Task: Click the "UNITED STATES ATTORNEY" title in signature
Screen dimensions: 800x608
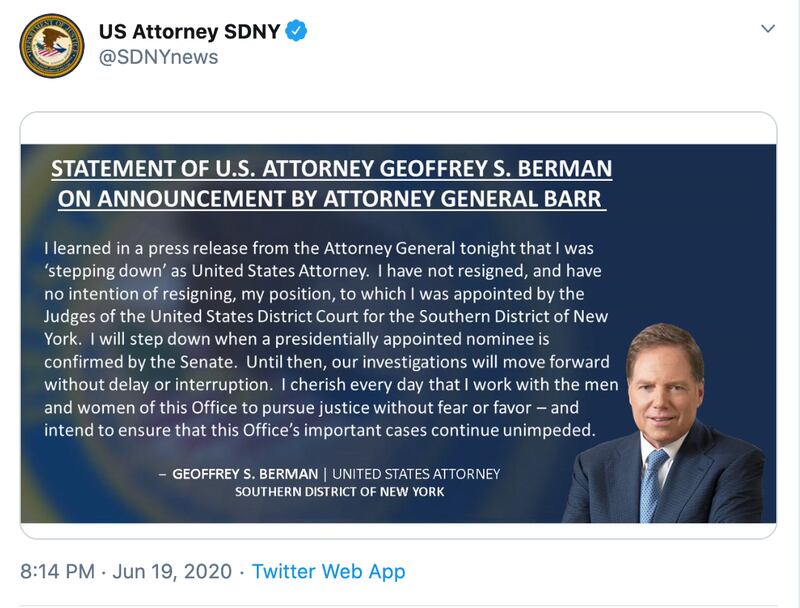Action: click(415, 474)
